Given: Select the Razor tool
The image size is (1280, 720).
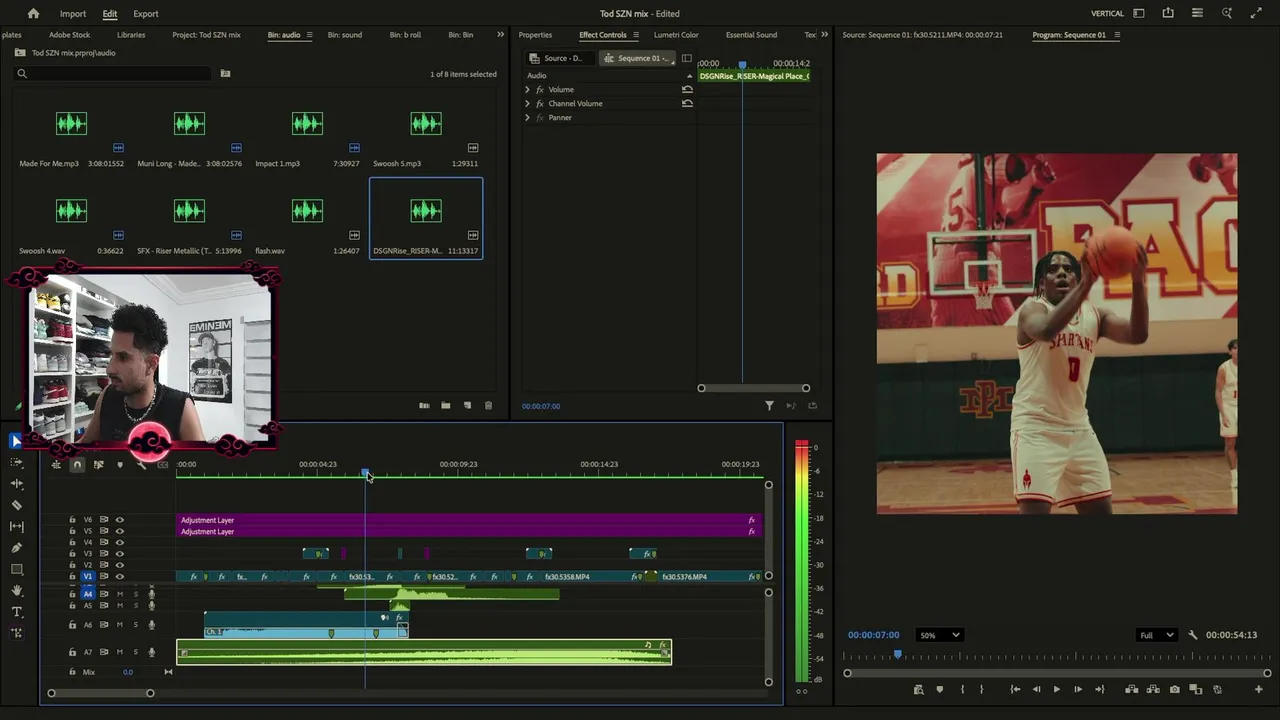Looking at the screenshot, I should (16, 505).
